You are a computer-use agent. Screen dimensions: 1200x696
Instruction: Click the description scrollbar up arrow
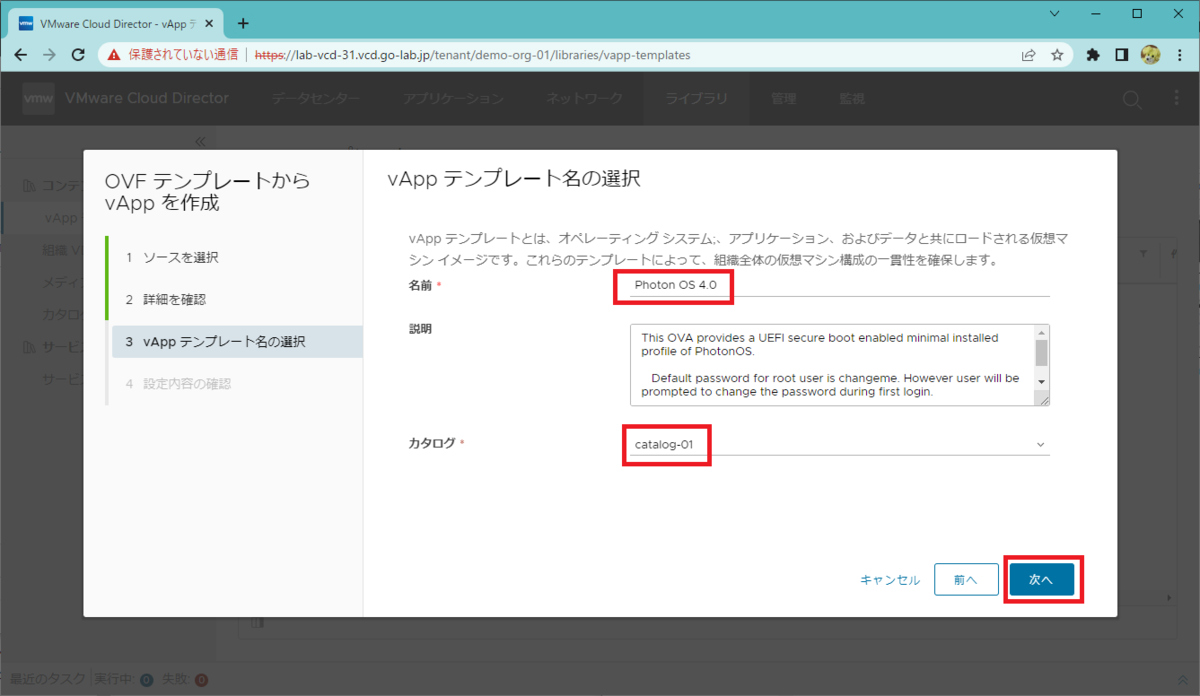pyautogui.click(x=1041, y=333)
